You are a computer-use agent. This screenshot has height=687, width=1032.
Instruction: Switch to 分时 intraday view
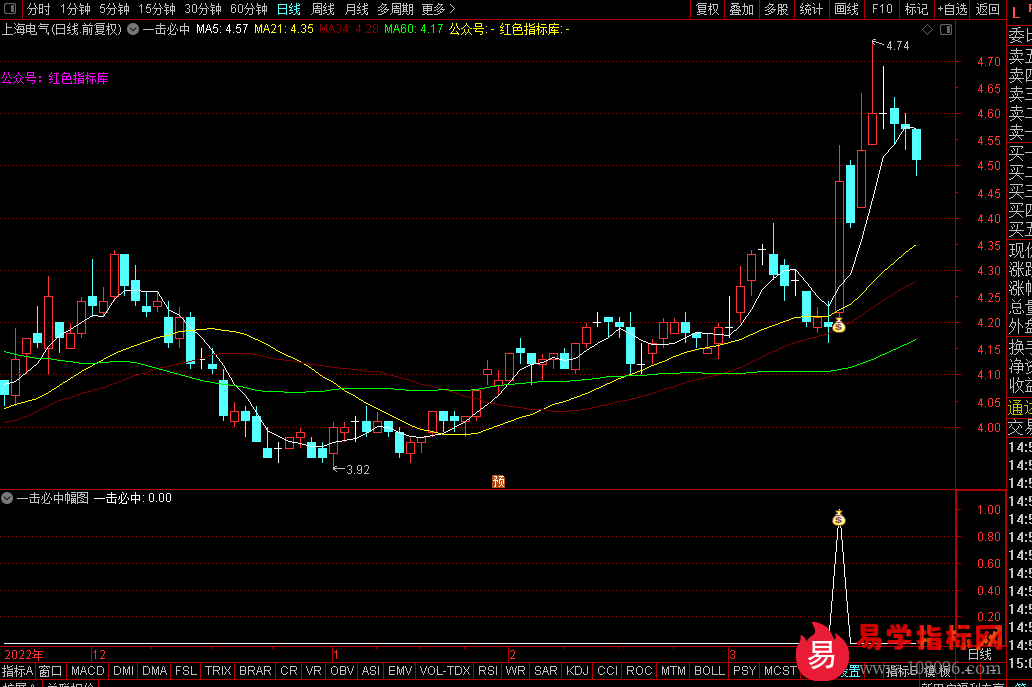coord(39,9)
